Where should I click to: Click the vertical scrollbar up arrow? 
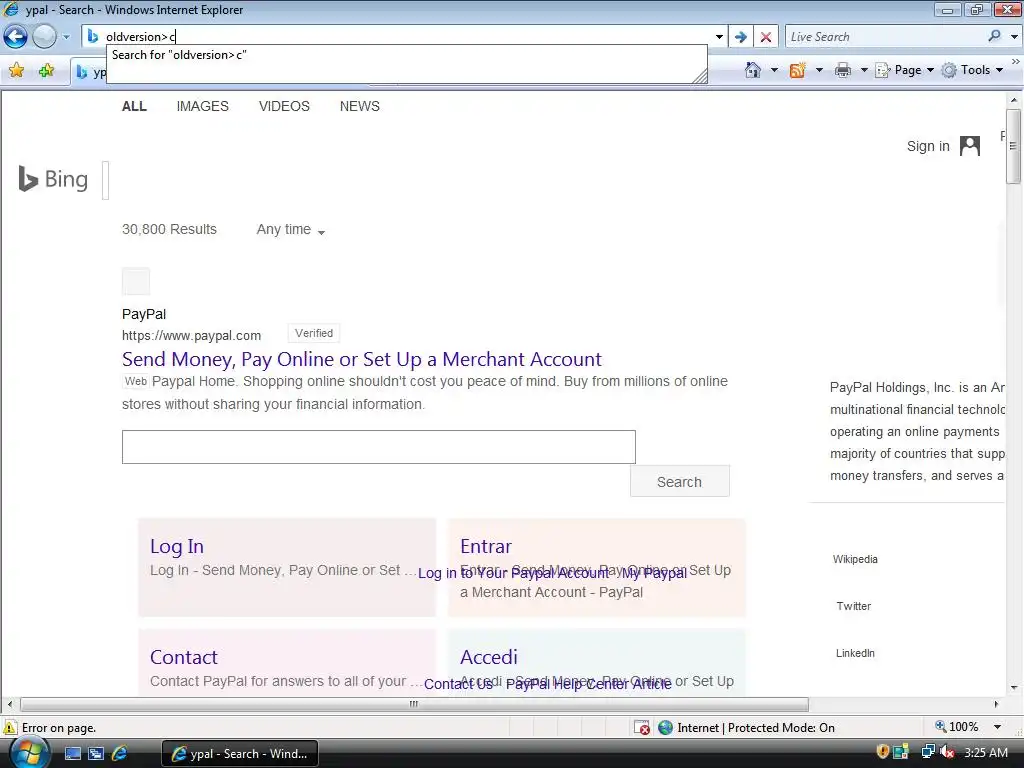pos(1014,101)
